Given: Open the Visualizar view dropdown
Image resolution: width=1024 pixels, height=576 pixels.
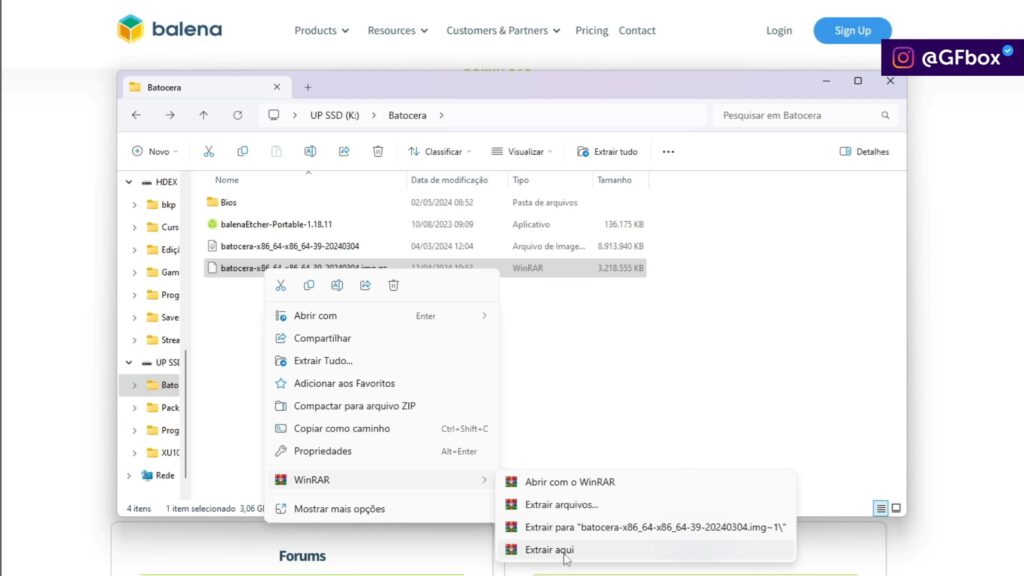Looking at the screenshot, I should 522,152.
